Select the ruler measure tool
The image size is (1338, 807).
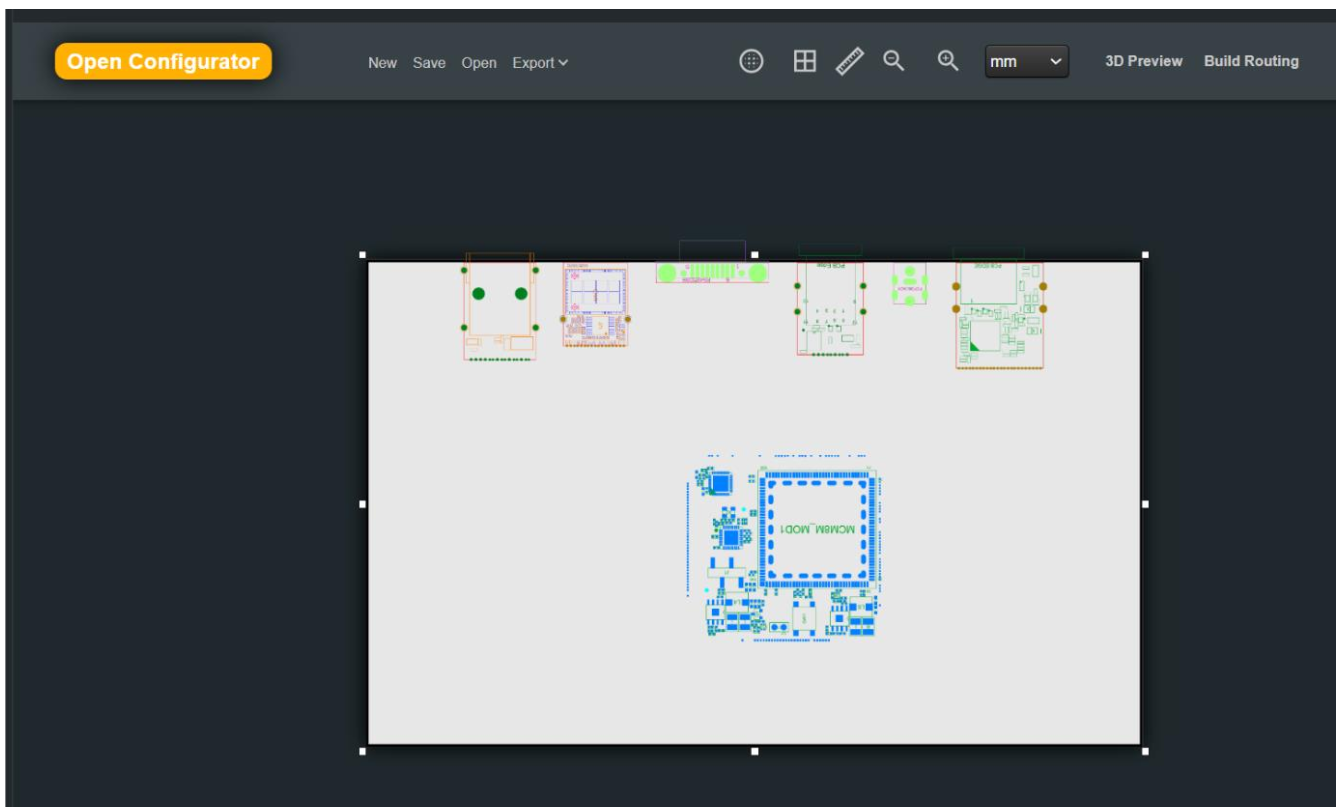[x=850, y=61]
